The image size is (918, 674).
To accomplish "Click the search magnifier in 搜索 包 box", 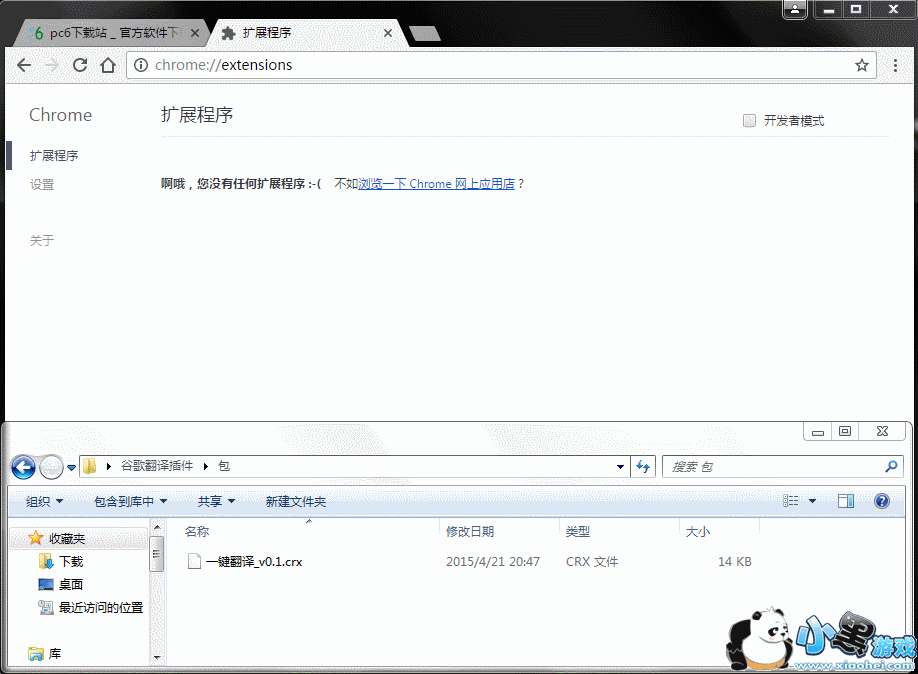I will pos(889,466).
